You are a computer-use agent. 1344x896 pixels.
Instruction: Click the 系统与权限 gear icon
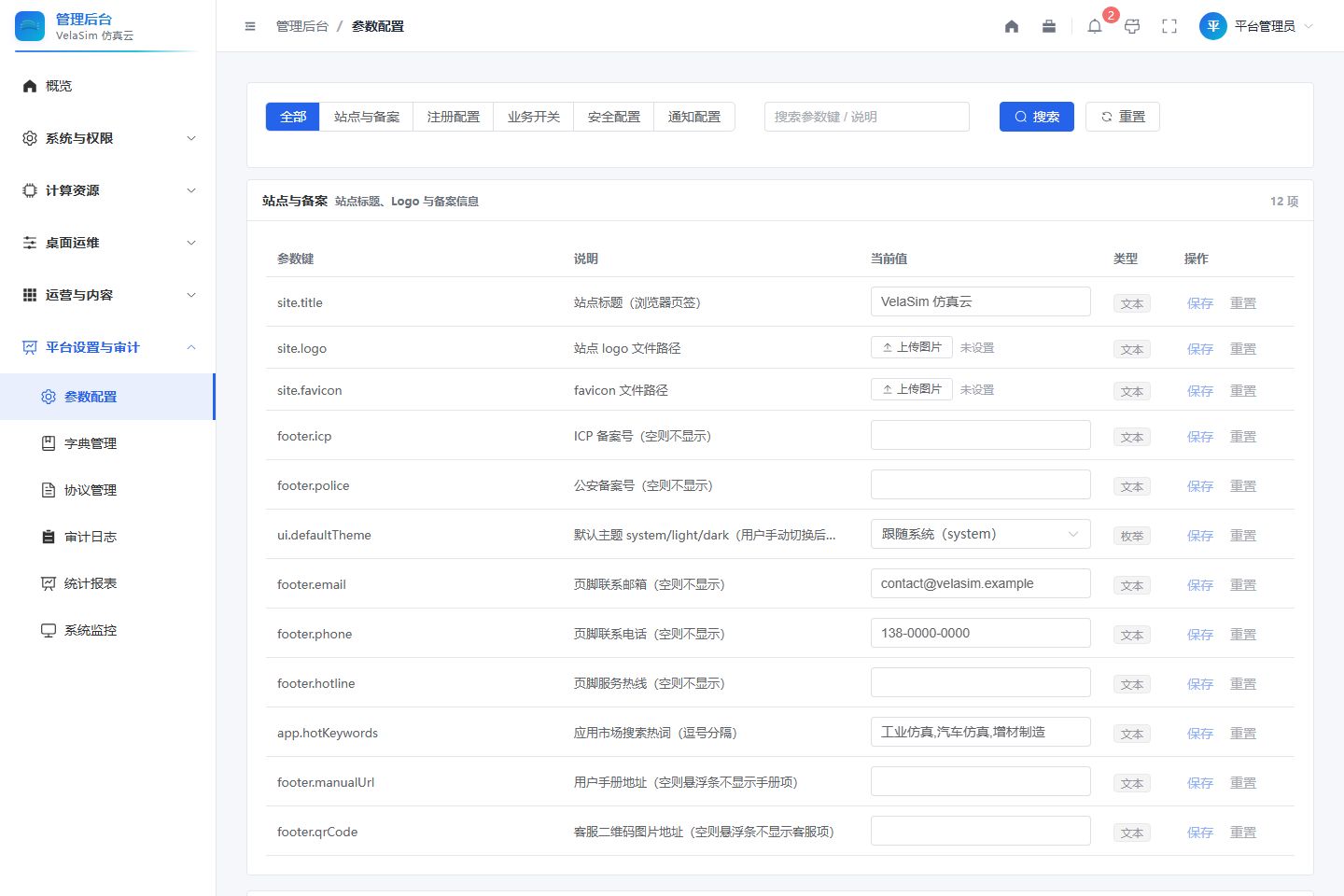(x=30, y=138)
